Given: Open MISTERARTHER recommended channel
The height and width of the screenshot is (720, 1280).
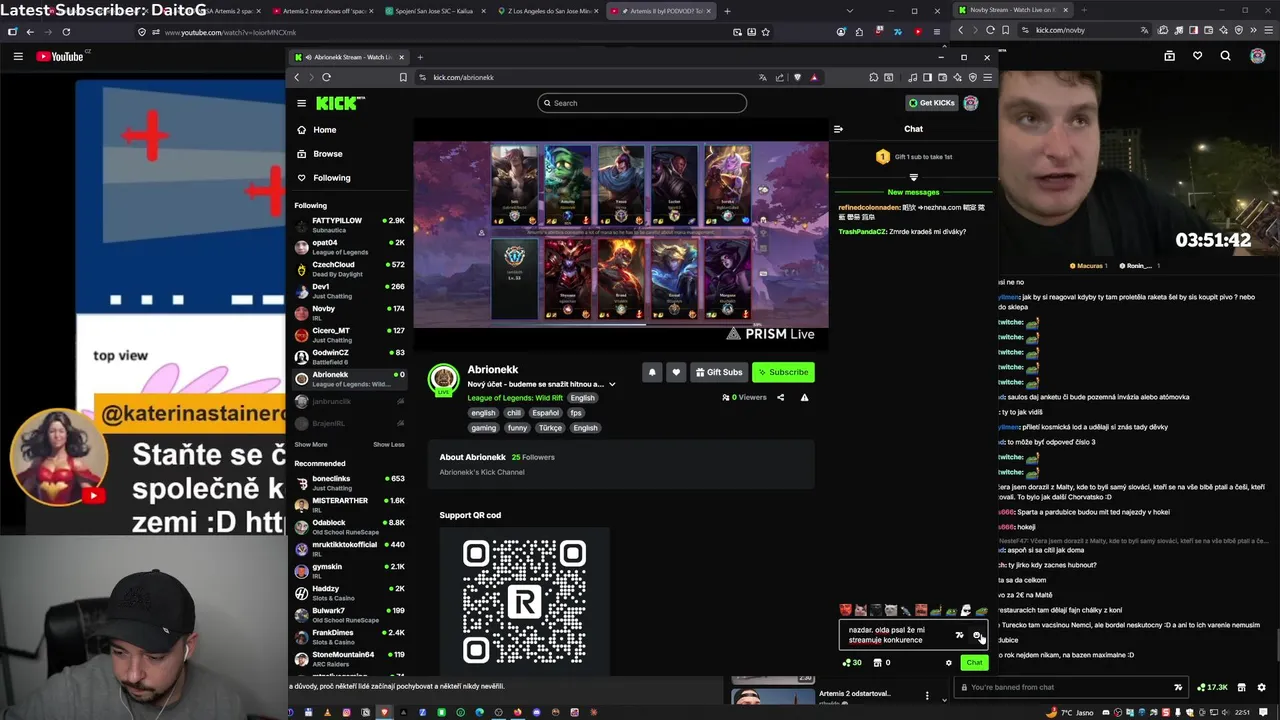Looking at the screenshot, I should (x=350, y=504).
